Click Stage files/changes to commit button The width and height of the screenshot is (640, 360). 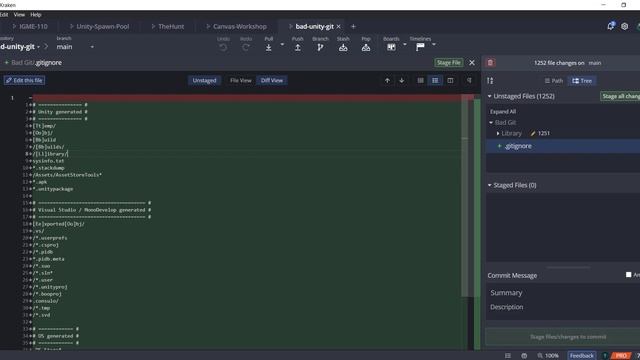pyautogui.click(x=567, y=337)
